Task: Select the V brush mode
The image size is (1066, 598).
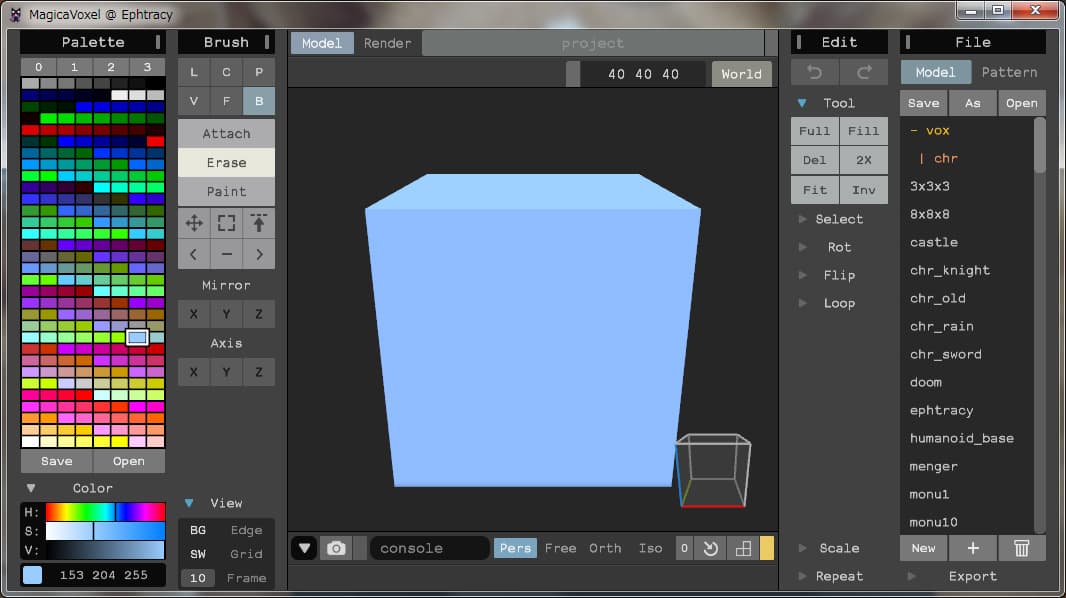Action: pos(194,101)
